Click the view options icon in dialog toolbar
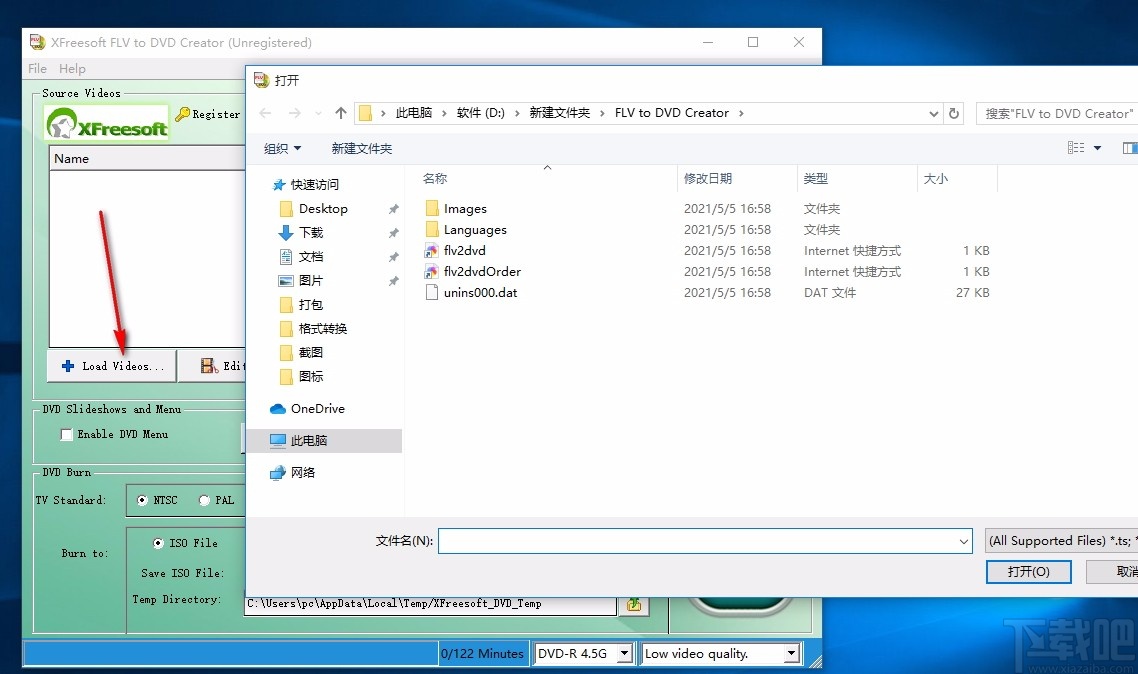Image resolution: width=1138 pixels, height=674 pixels. click(x=1078, y=147)
